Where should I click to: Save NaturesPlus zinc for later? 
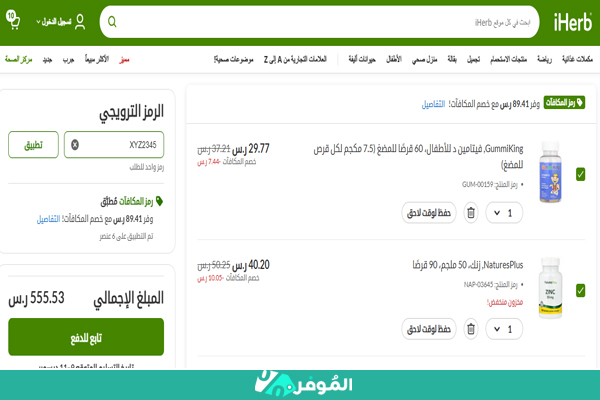pos(429,329)
